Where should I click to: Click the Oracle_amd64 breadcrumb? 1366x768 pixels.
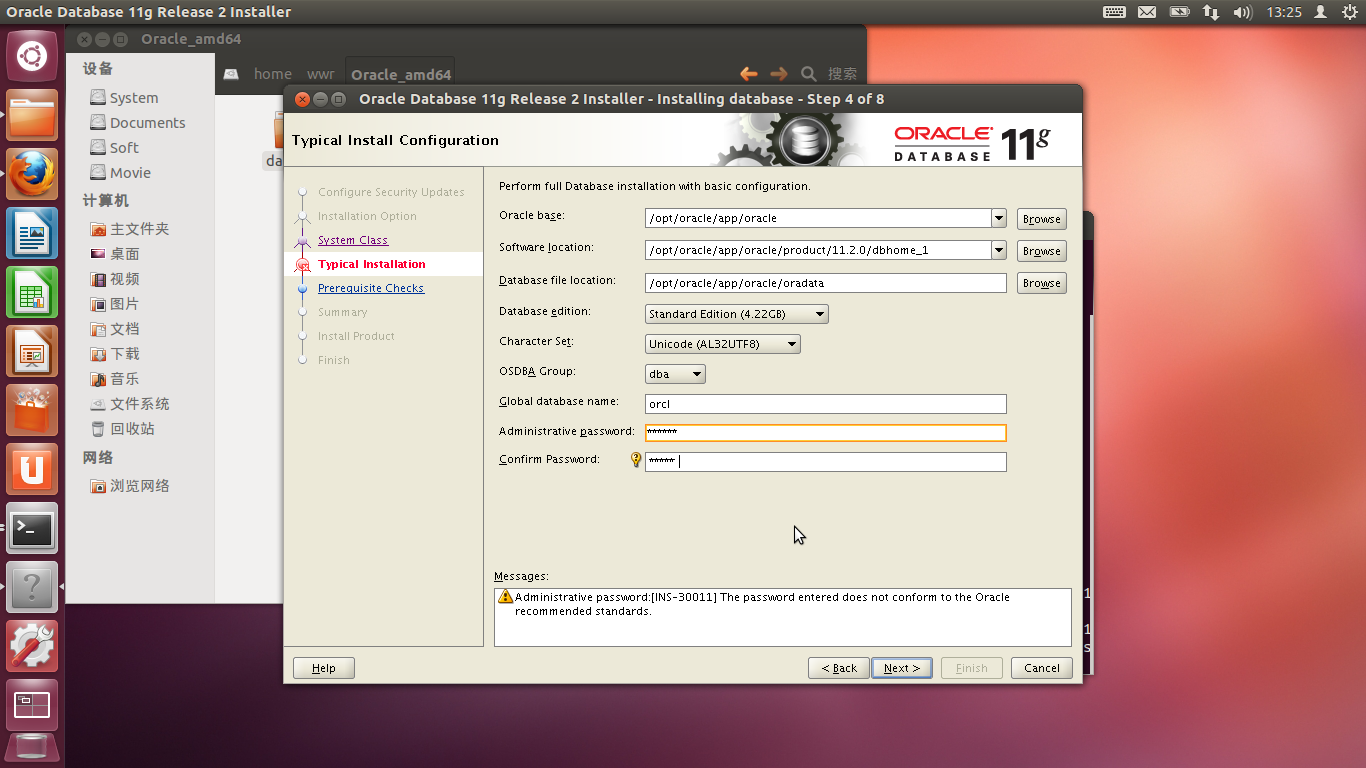(x=401, y=74)
